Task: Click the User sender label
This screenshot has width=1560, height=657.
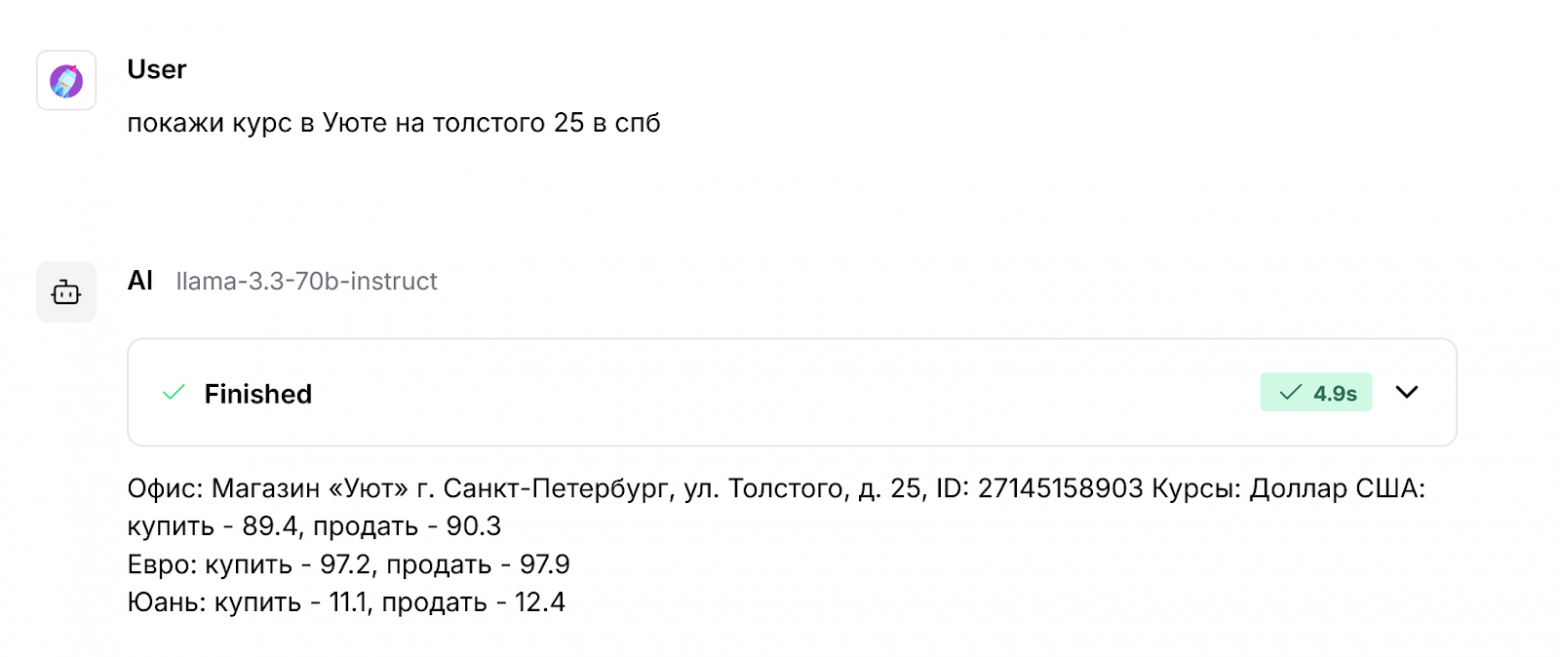Action: pos(155,69)
